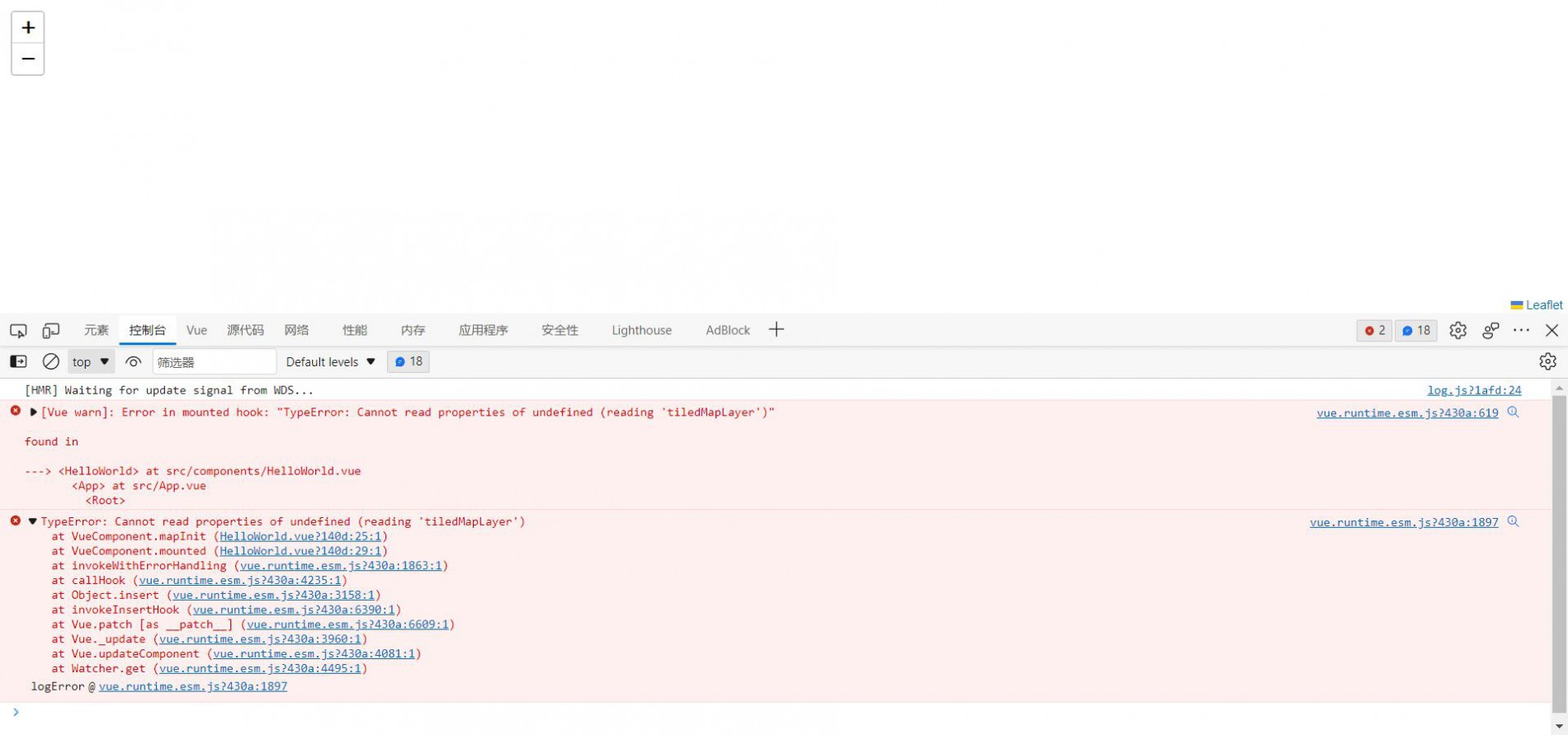Open the Lighthouse tab

pyautogui.click(x=641, y=330)
